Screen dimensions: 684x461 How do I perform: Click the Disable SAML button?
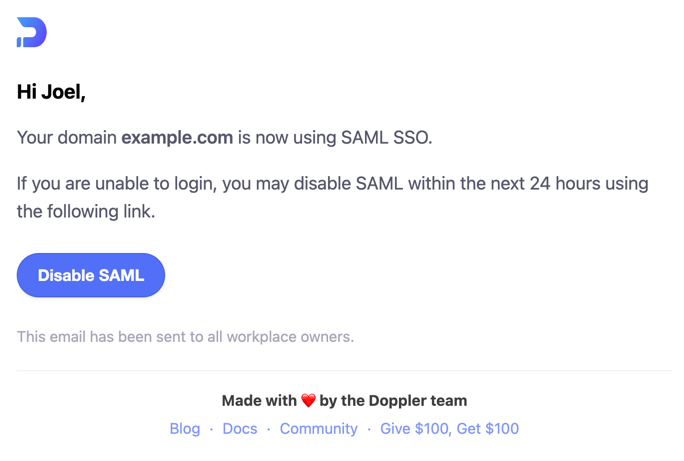(91, 275)
